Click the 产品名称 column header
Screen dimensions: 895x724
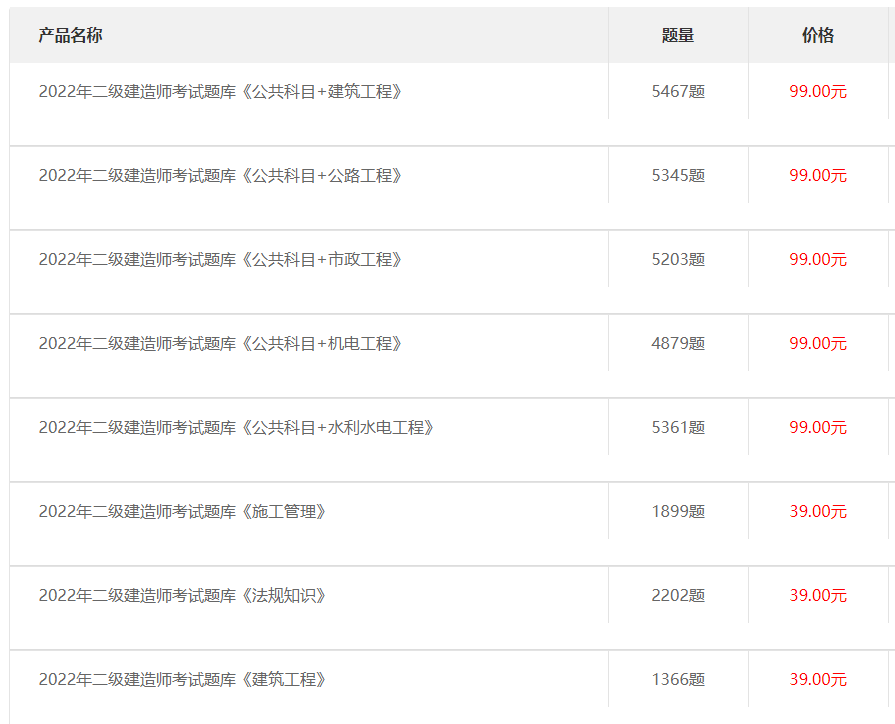coord(70,36)
